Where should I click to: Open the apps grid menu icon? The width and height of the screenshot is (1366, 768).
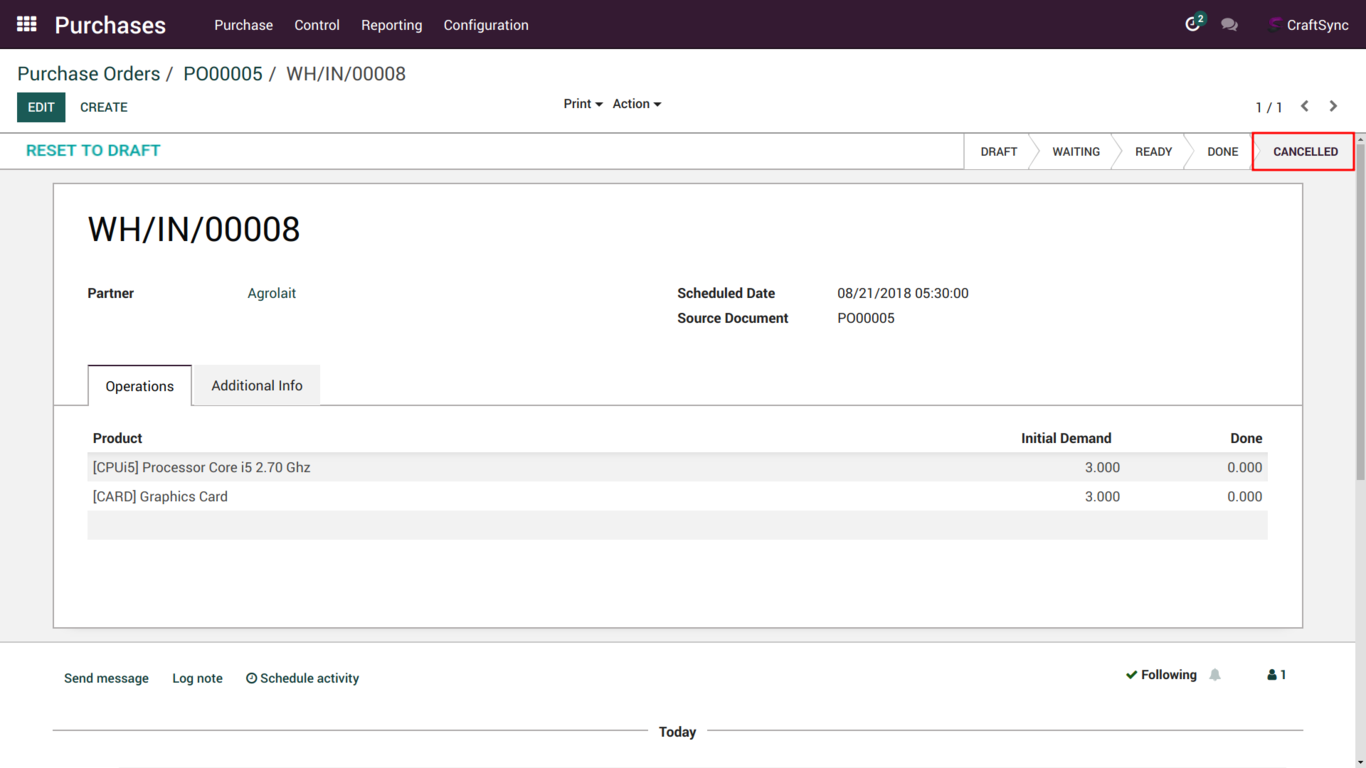click(27, 24)
